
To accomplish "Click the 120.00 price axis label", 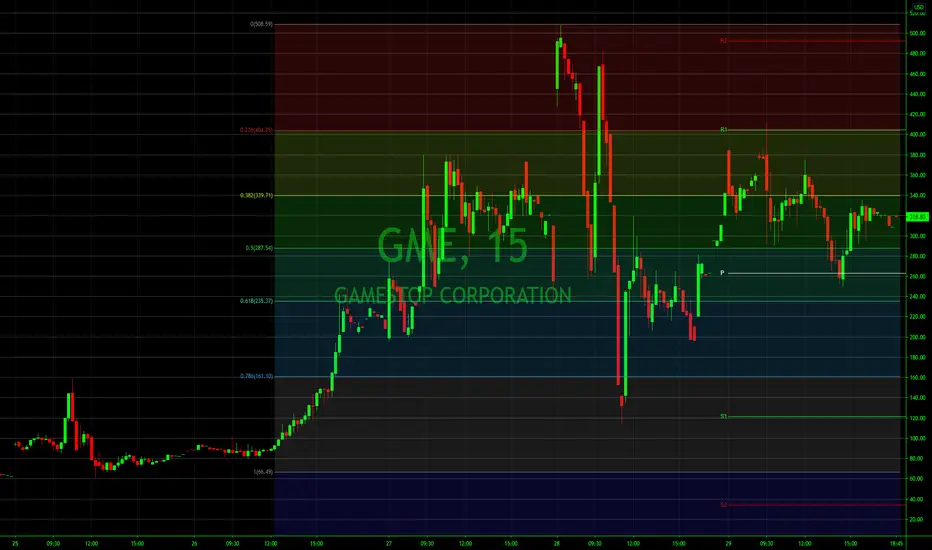I will click(x=917, y=419).
